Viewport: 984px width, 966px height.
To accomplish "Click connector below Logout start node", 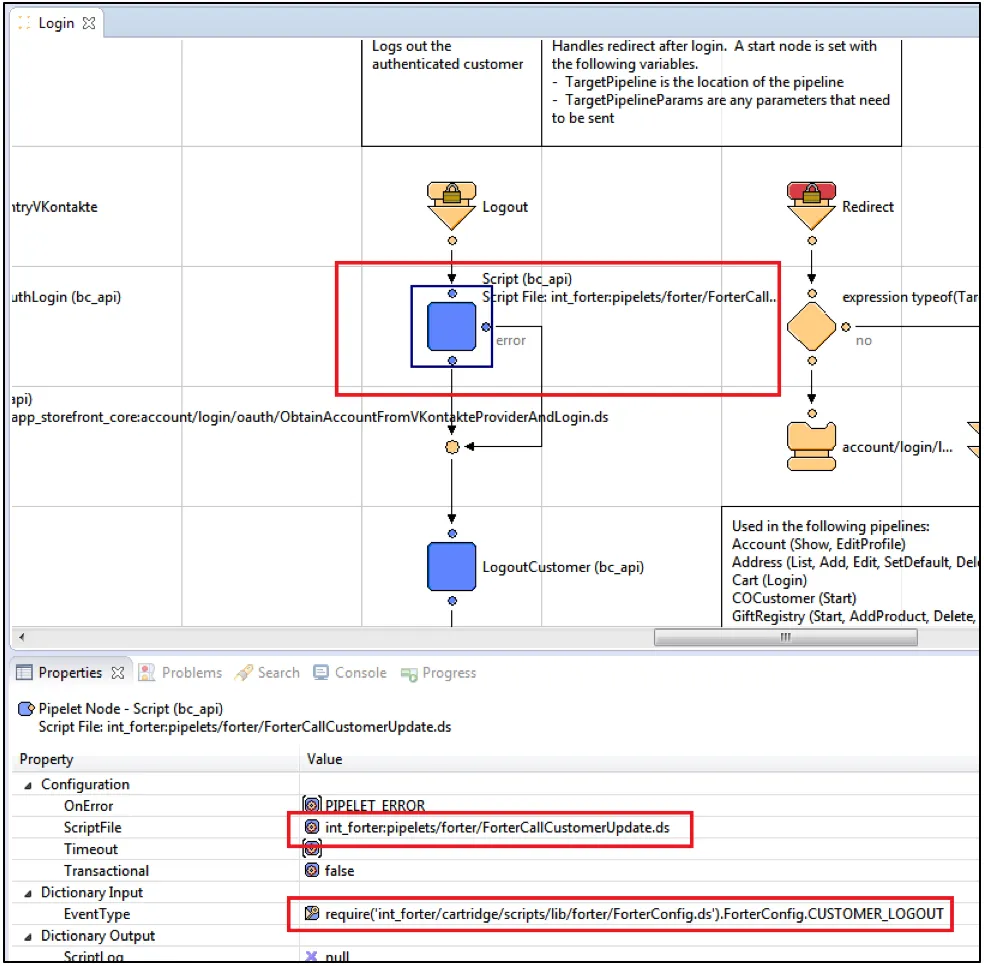I will 452,241.
